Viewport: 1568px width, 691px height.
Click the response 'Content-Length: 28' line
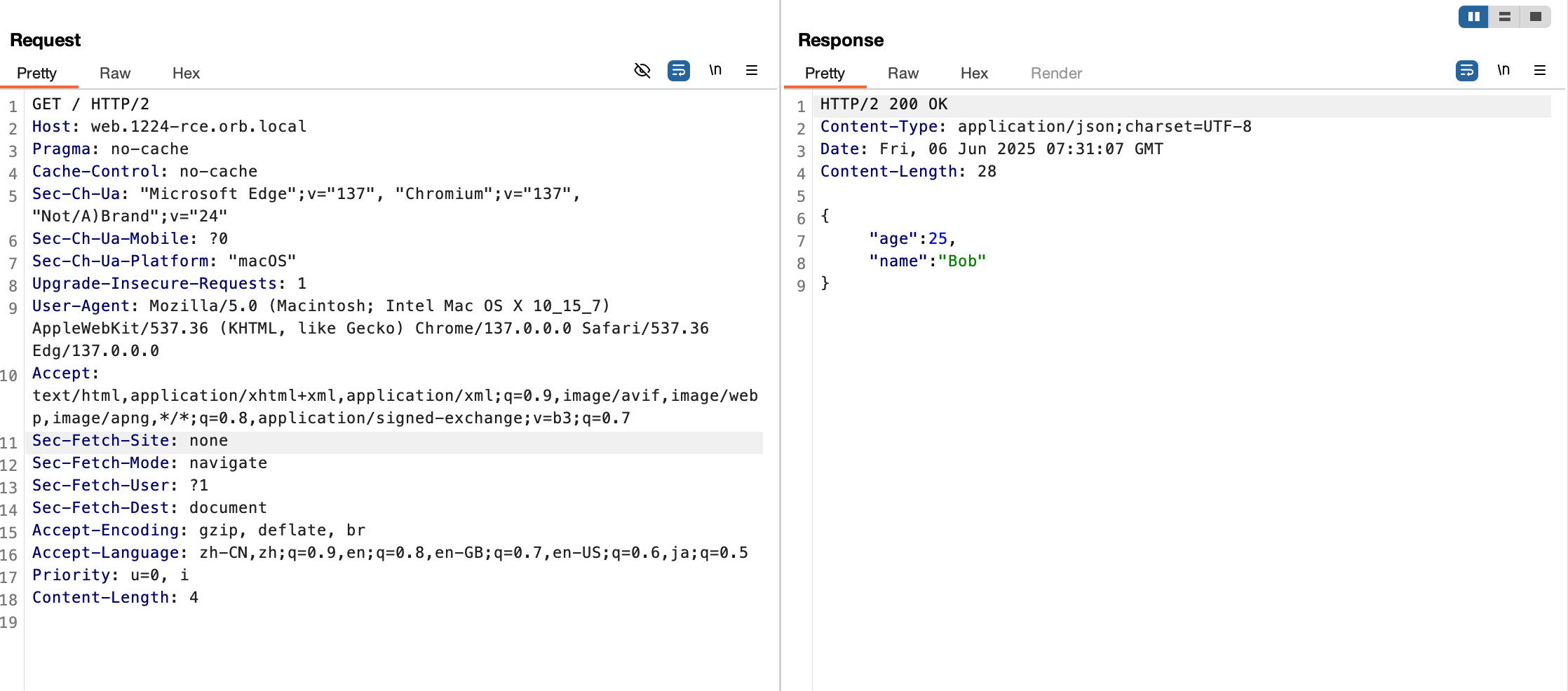[908, 171]
